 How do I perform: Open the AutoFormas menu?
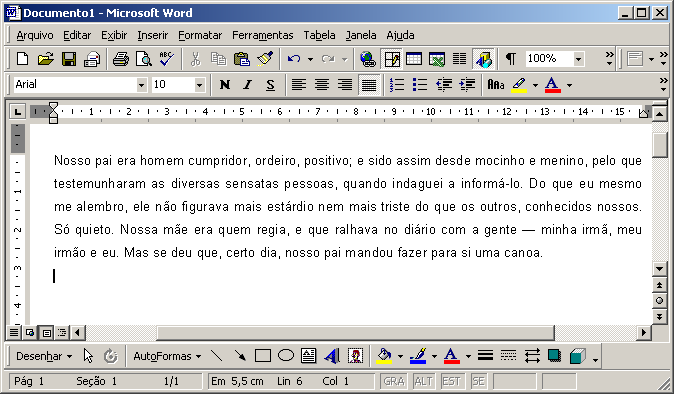click(167, 356)
